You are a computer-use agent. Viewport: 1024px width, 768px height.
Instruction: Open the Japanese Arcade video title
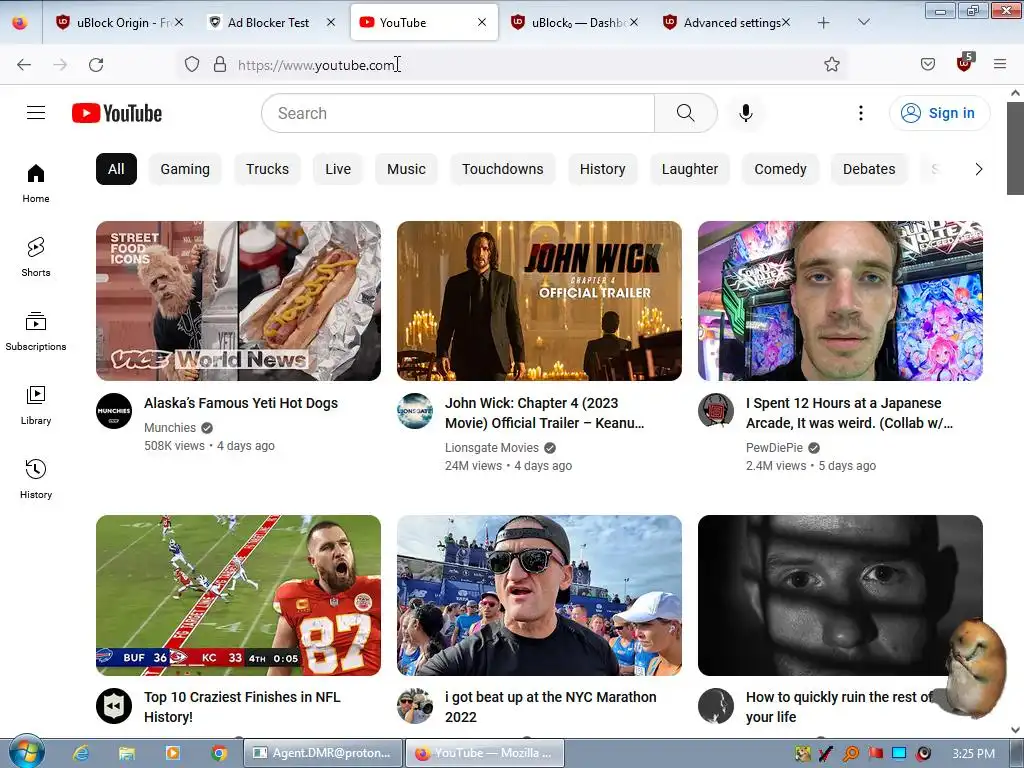pos(849,413)
